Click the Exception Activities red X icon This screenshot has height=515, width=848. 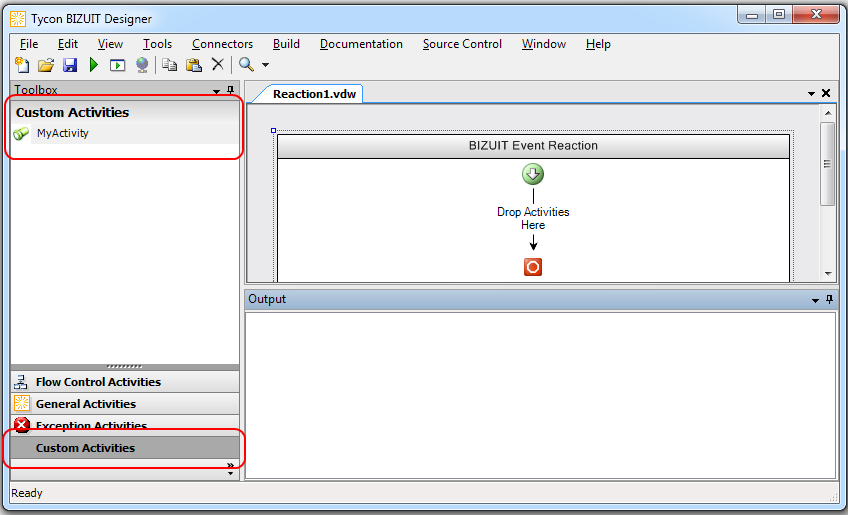pos(22,426)
